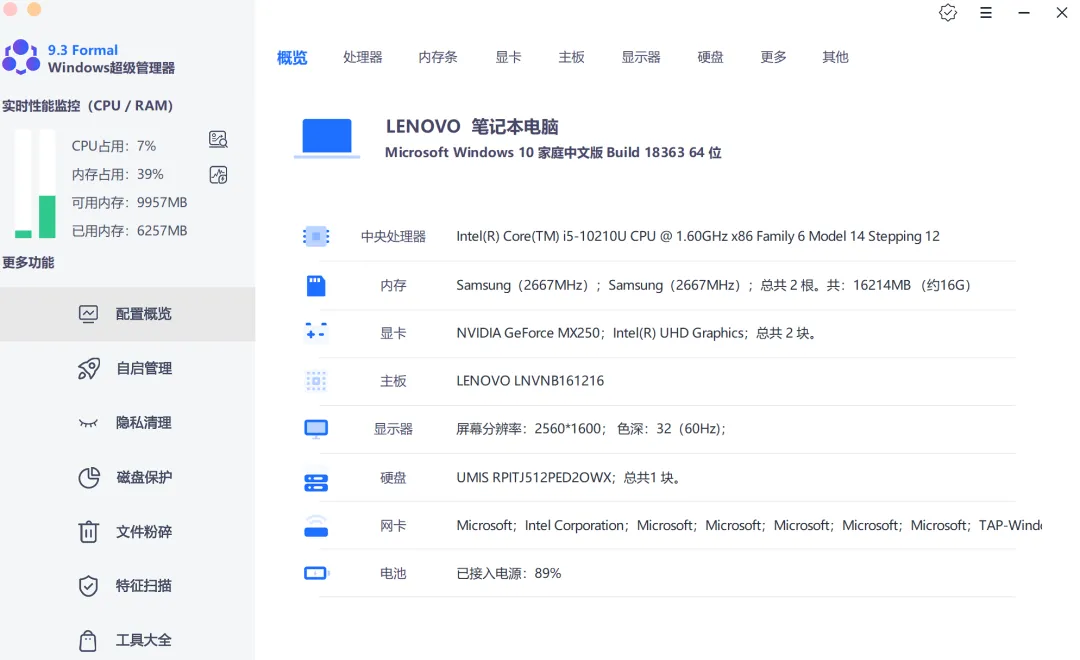Open the hamburger menu in title bar
Screen dimensions: 1080x660
tap(986, 13)
